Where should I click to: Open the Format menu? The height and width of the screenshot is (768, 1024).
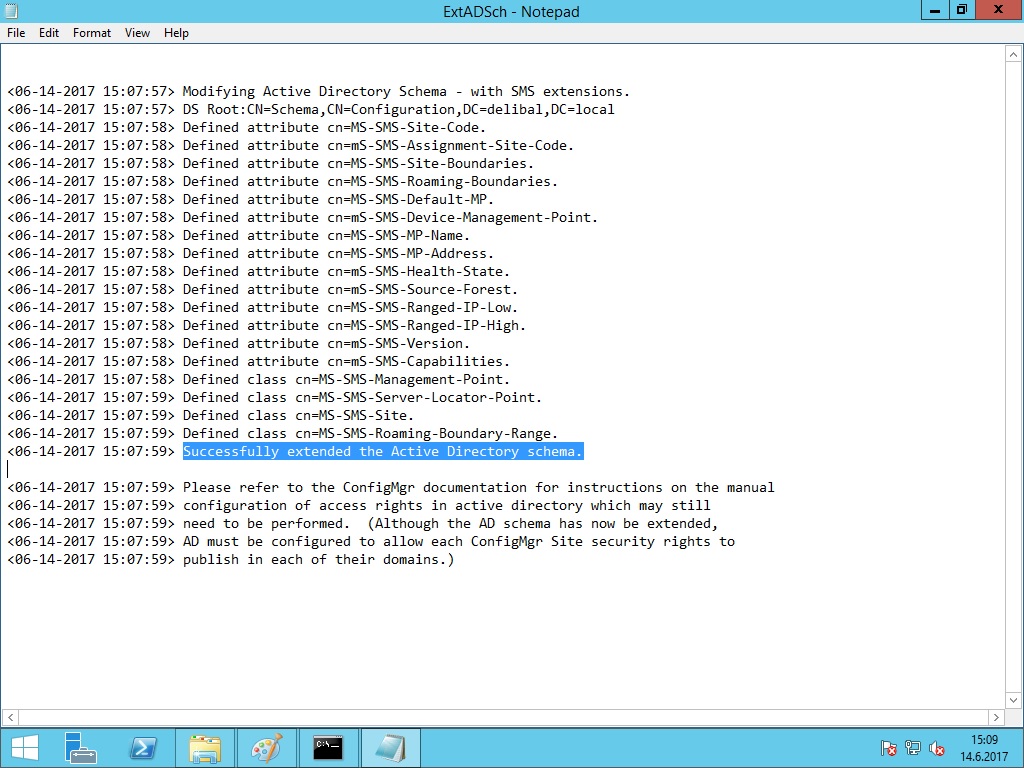pyautogui.click(x=92, y=33)
